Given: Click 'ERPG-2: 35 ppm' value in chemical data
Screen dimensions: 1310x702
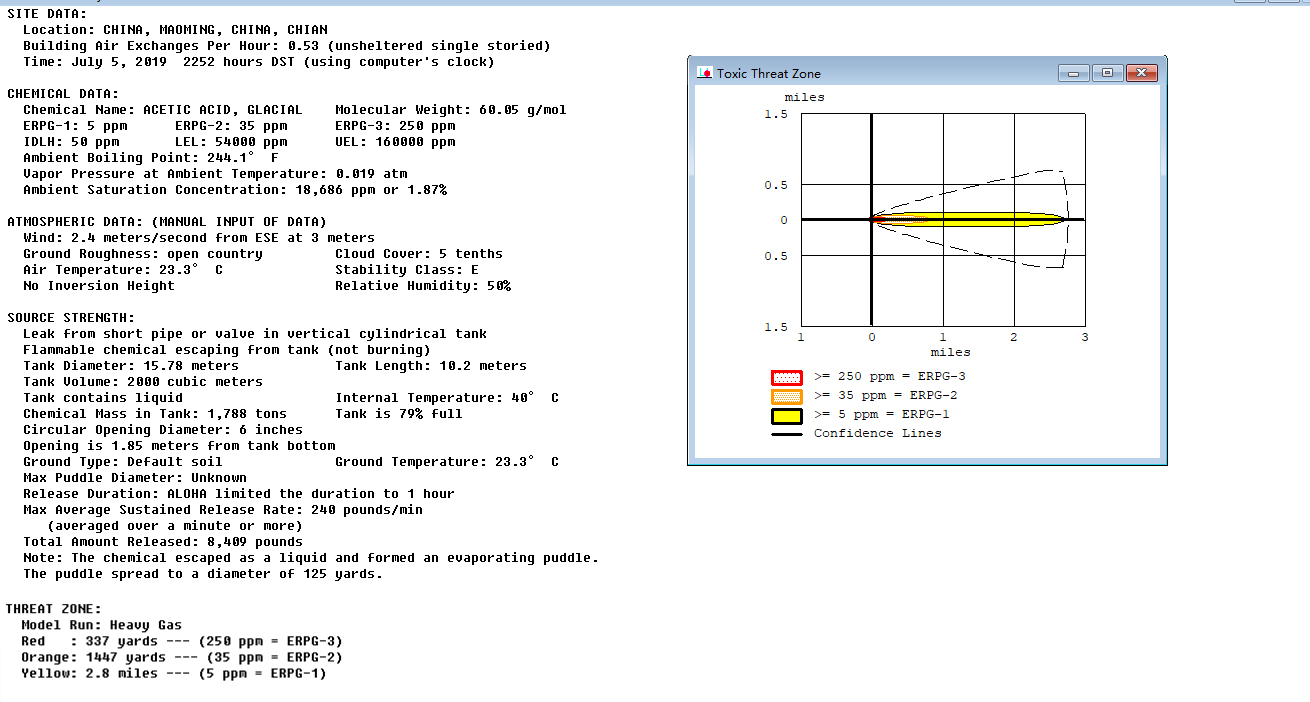Looking at the screenshot, I should click(231, 126).
